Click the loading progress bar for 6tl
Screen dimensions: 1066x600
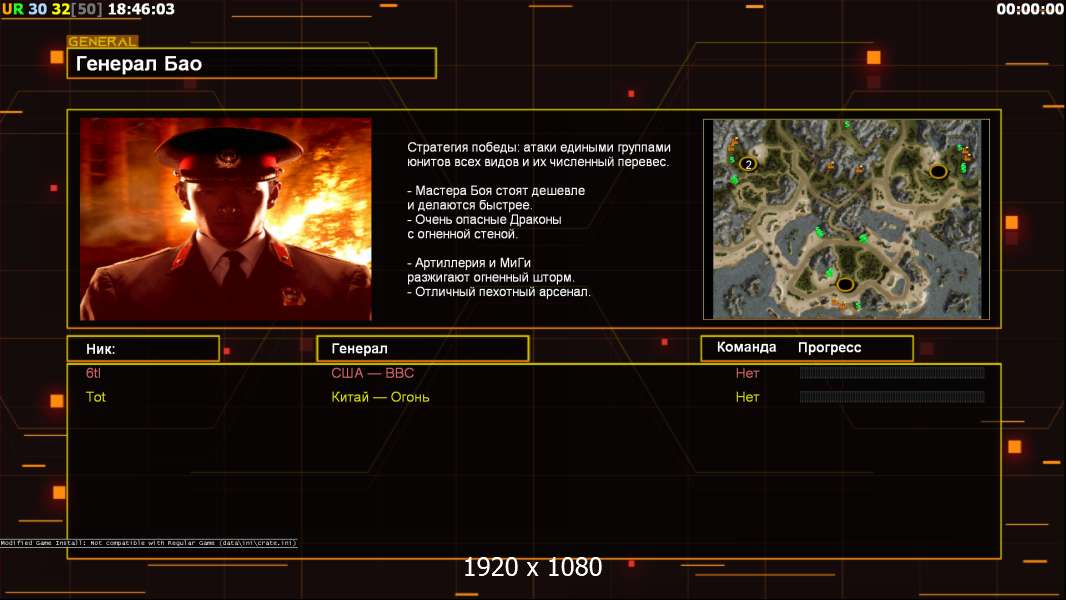pyautogui.click(x=892, y=372)
